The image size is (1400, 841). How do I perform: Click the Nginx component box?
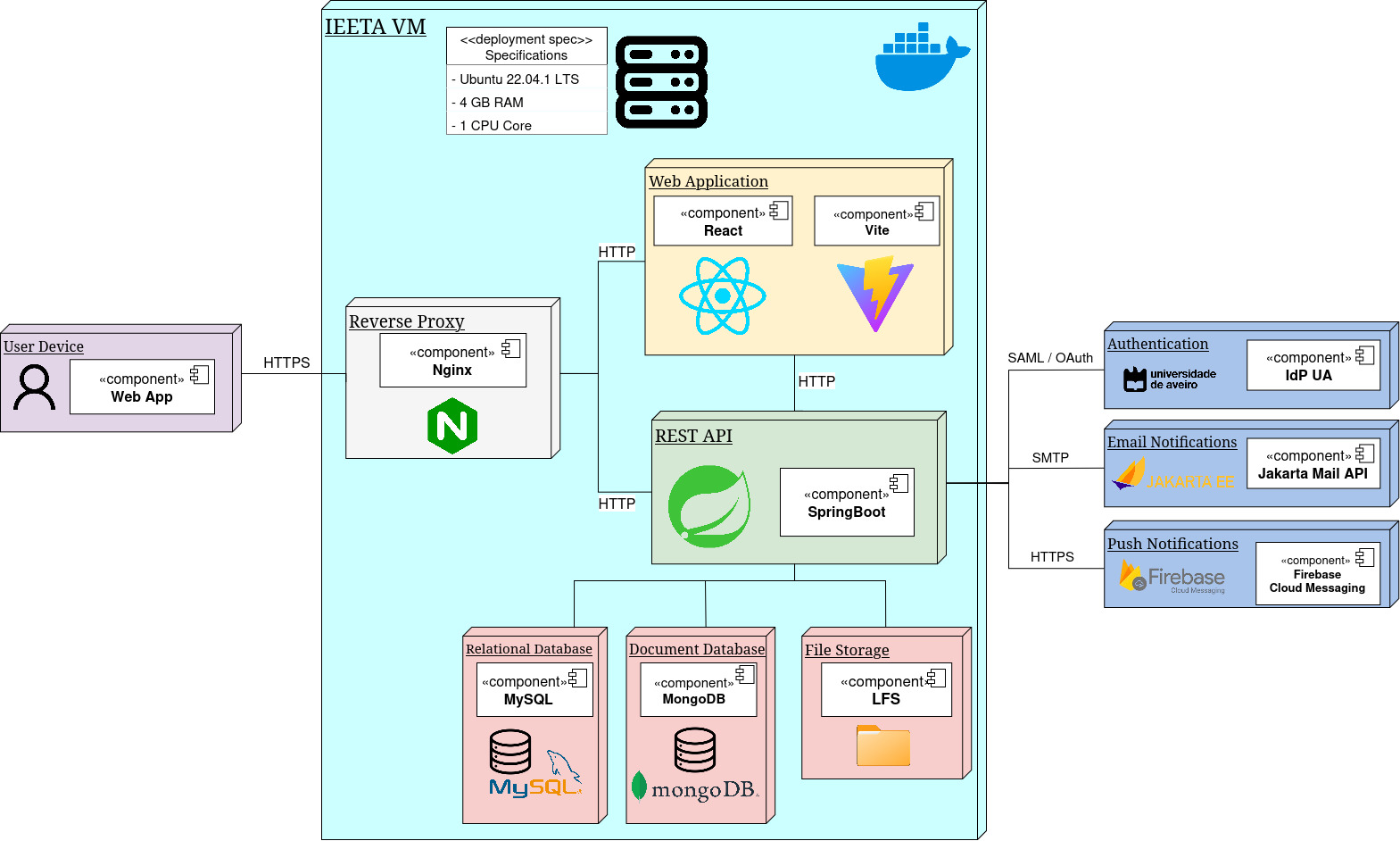click(x=452, y=361)
